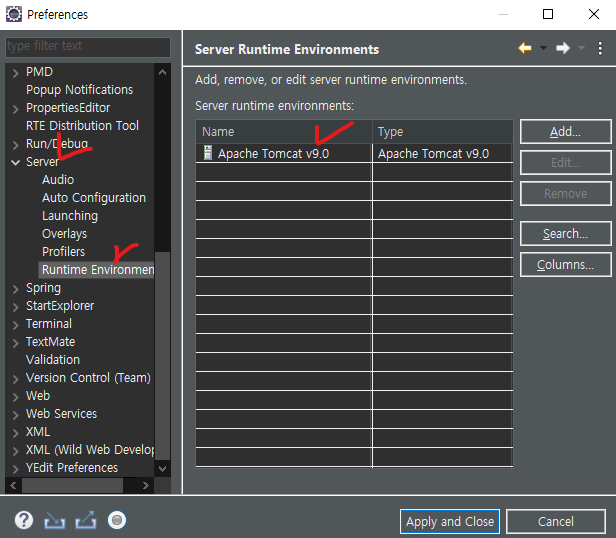Click the export preferences icon

[x=86, y=520]
